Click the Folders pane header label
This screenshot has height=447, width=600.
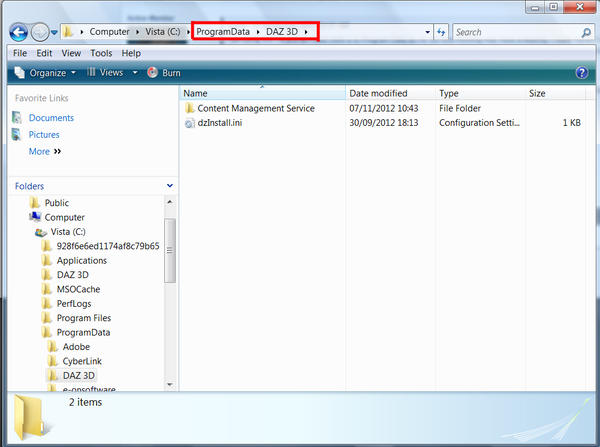(29, 186)
